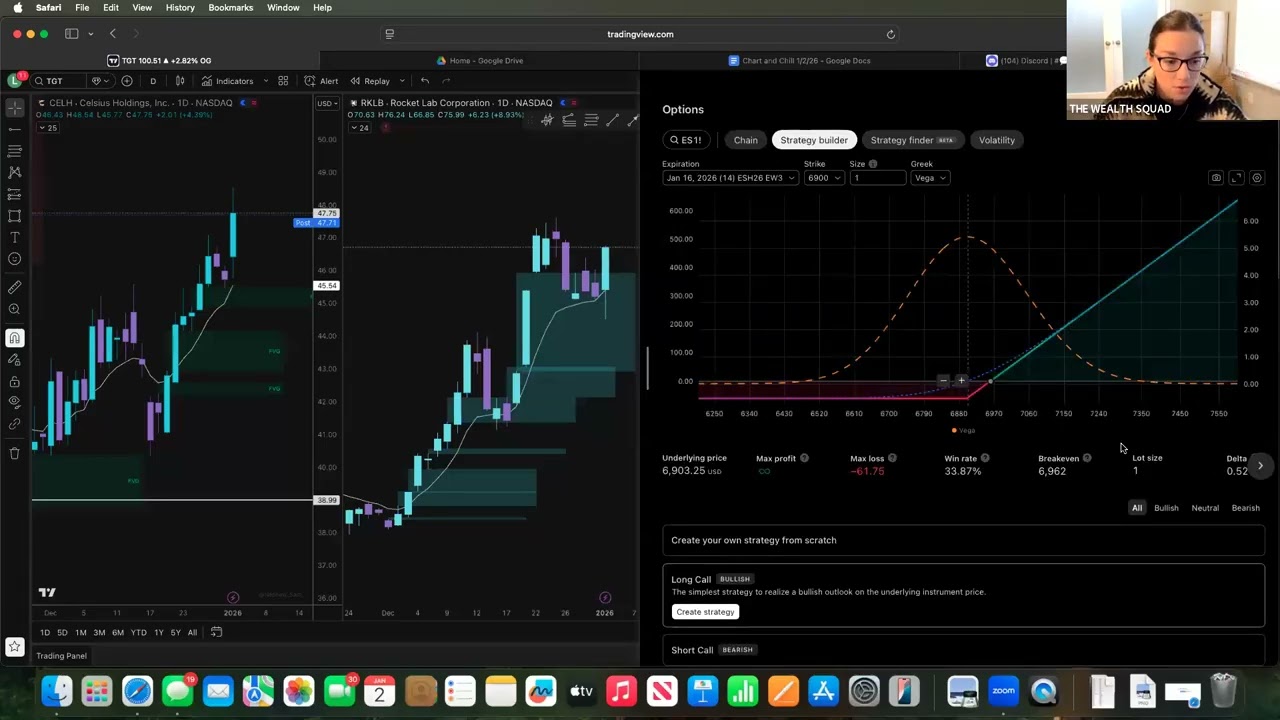Open the favorites star toolbar icon

point(14,647)
